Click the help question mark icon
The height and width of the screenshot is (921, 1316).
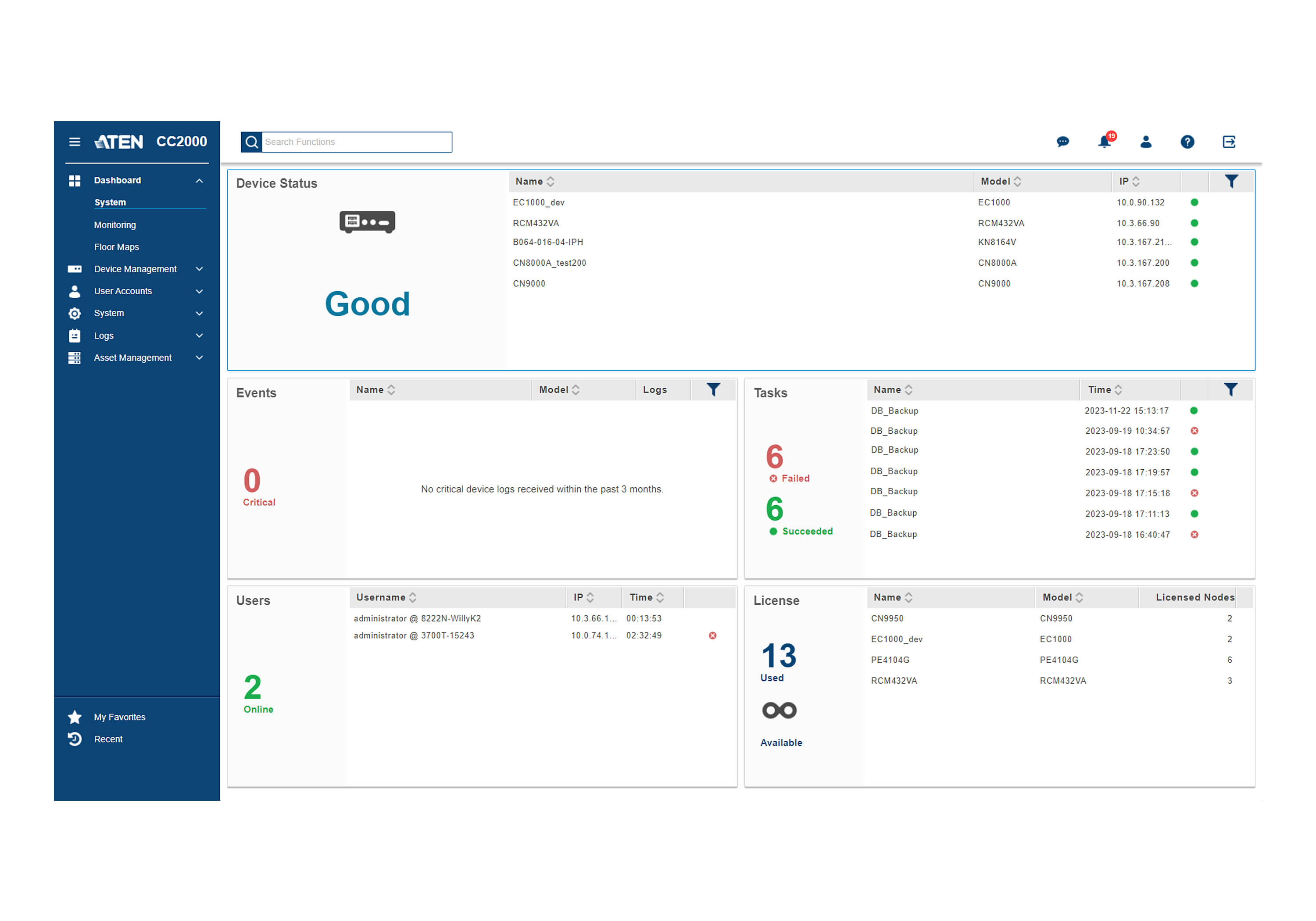tap(1187, 142)
